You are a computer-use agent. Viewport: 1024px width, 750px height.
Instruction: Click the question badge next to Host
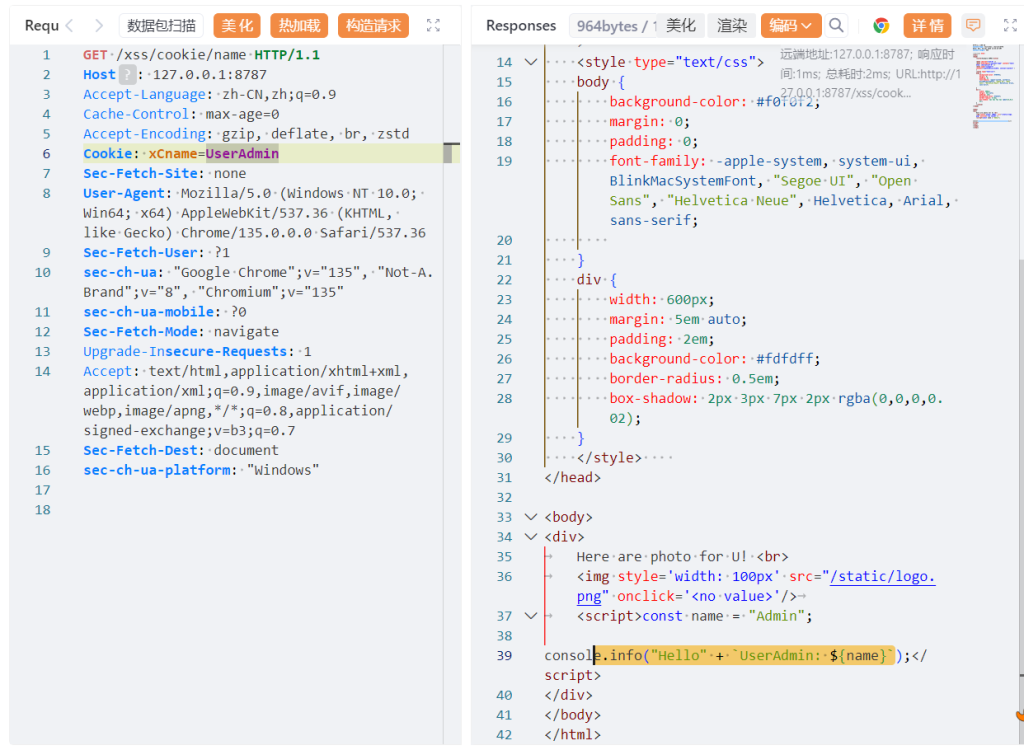coord(127,74)
